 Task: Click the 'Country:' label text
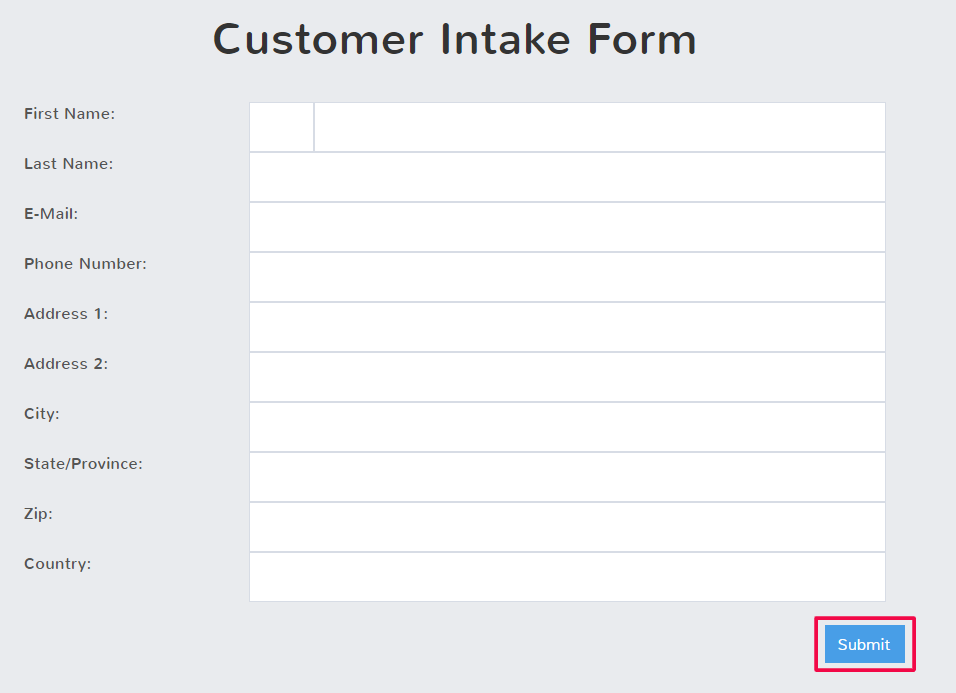[57, 564]
